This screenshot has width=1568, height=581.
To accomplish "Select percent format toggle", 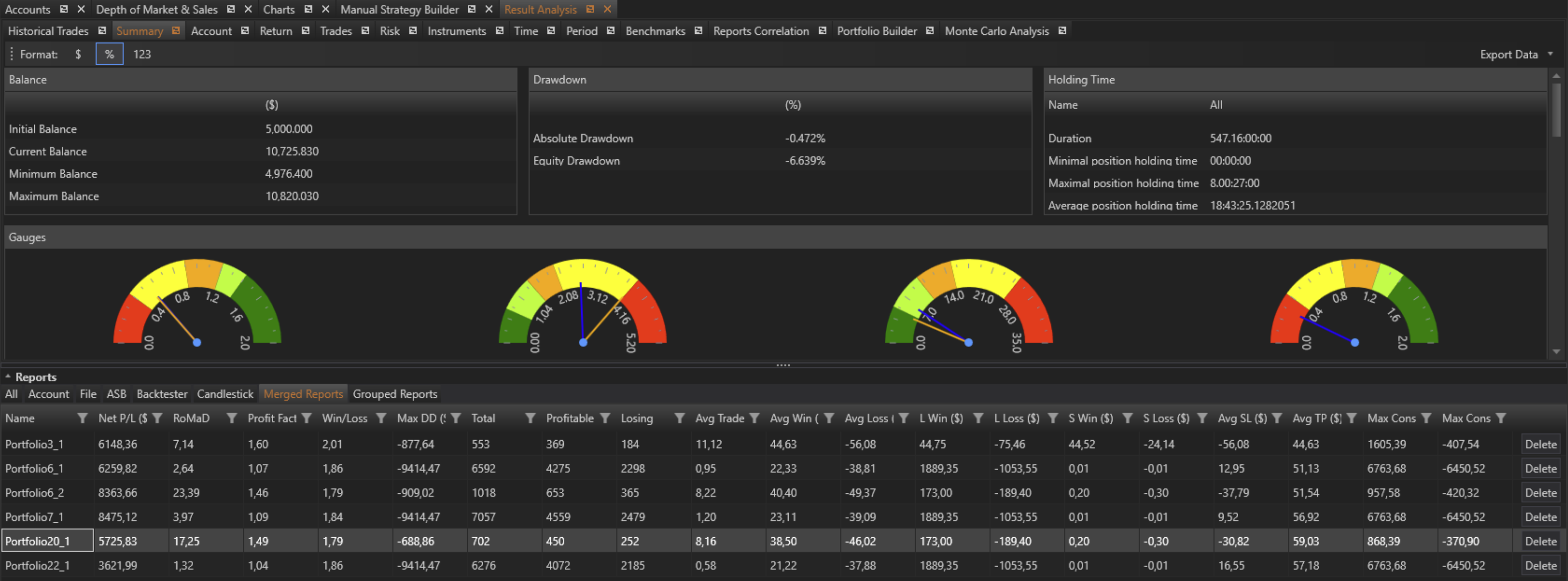I will (x=109, y=54).
